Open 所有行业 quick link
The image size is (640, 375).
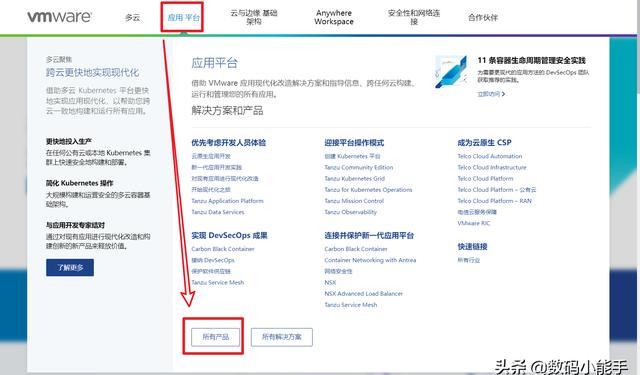pyautogui.click(x=469, y=260)
